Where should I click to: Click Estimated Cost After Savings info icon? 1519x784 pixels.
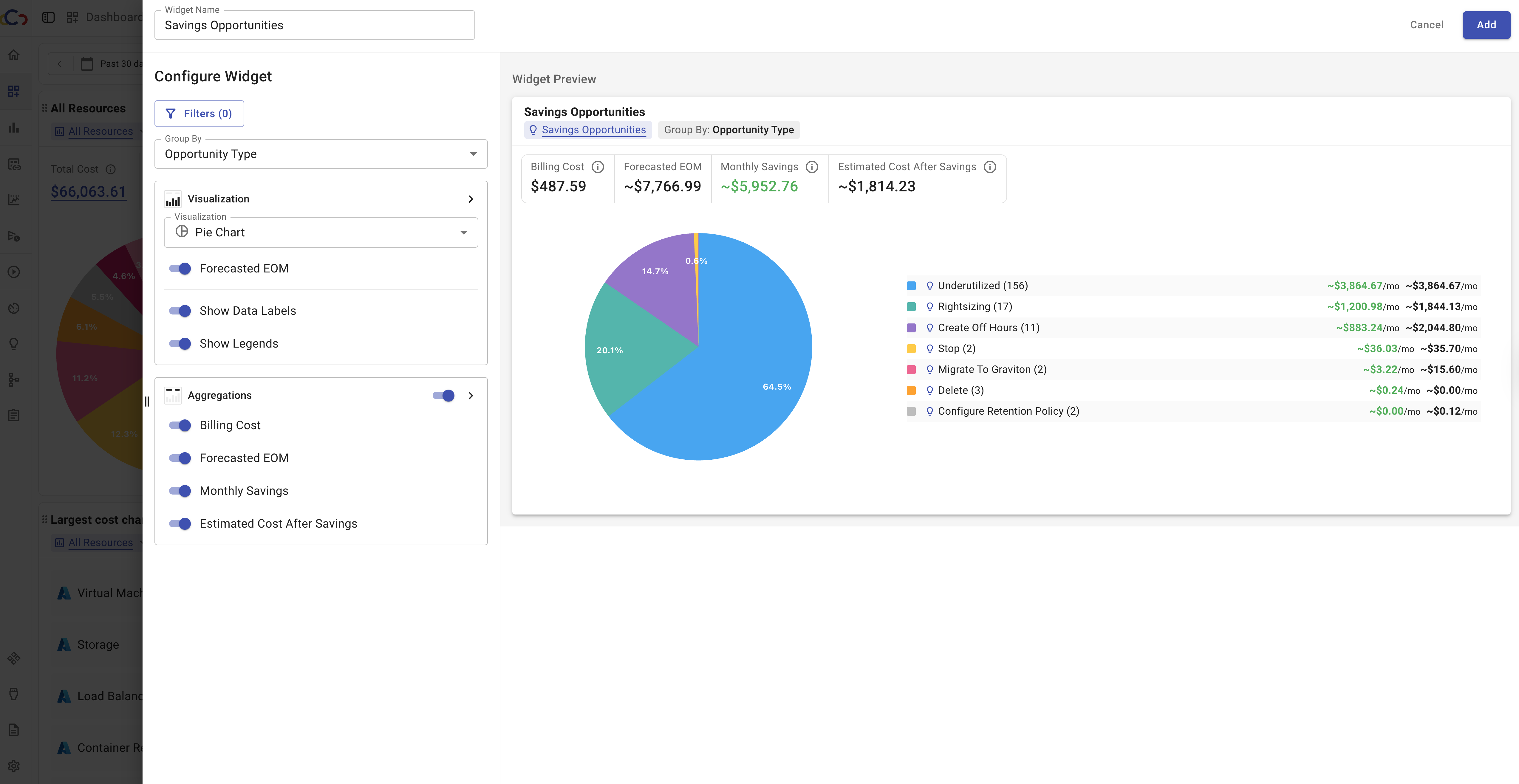point(990,167)
